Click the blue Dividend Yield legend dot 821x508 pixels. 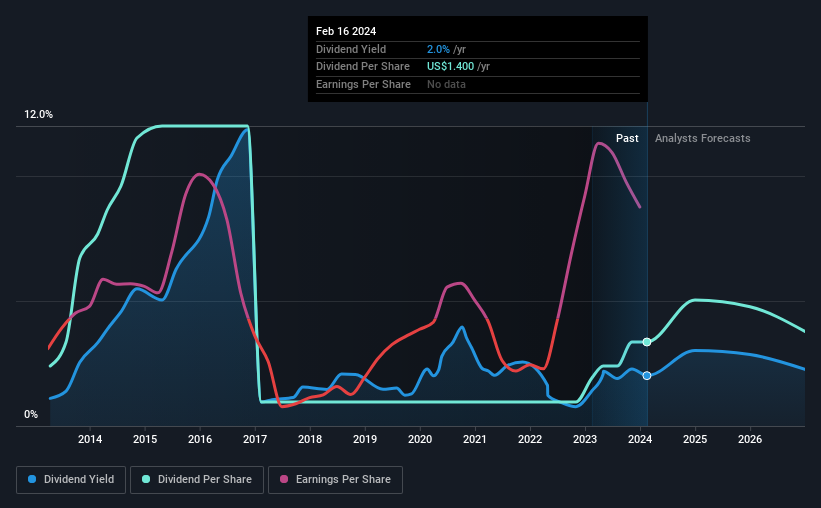(32, 479)
